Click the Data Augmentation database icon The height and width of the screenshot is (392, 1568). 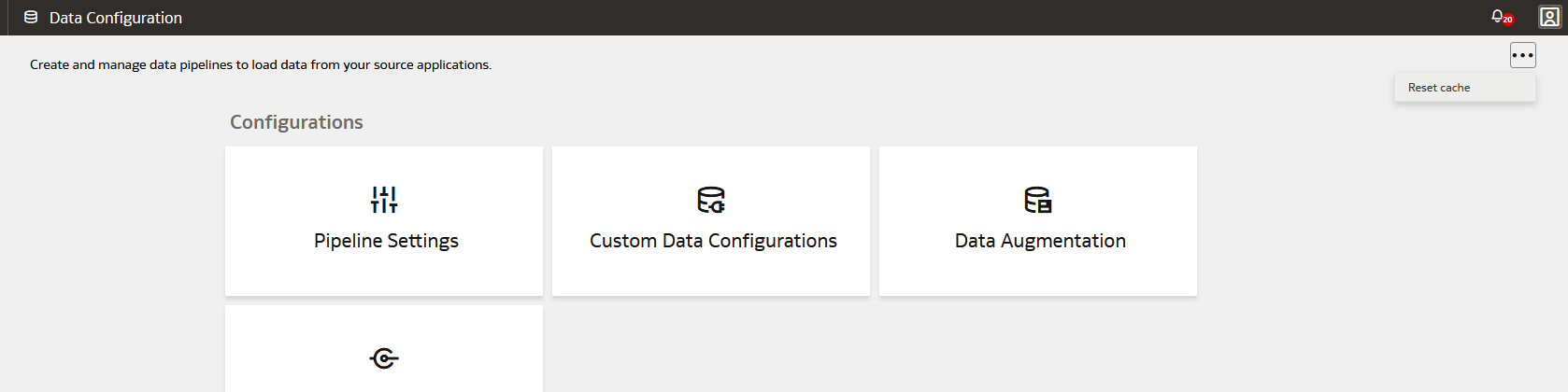pyautogui.click(x=1038, y=200)
